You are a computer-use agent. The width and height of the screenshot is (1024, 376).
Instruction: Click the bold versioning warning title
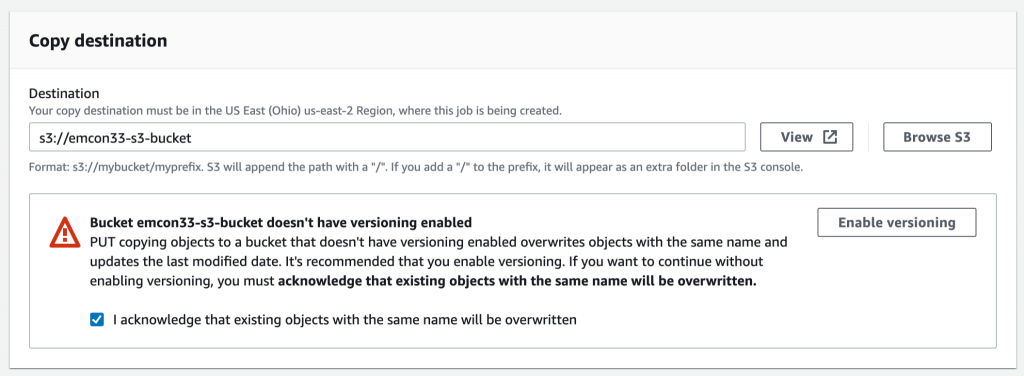click(281, 223)
